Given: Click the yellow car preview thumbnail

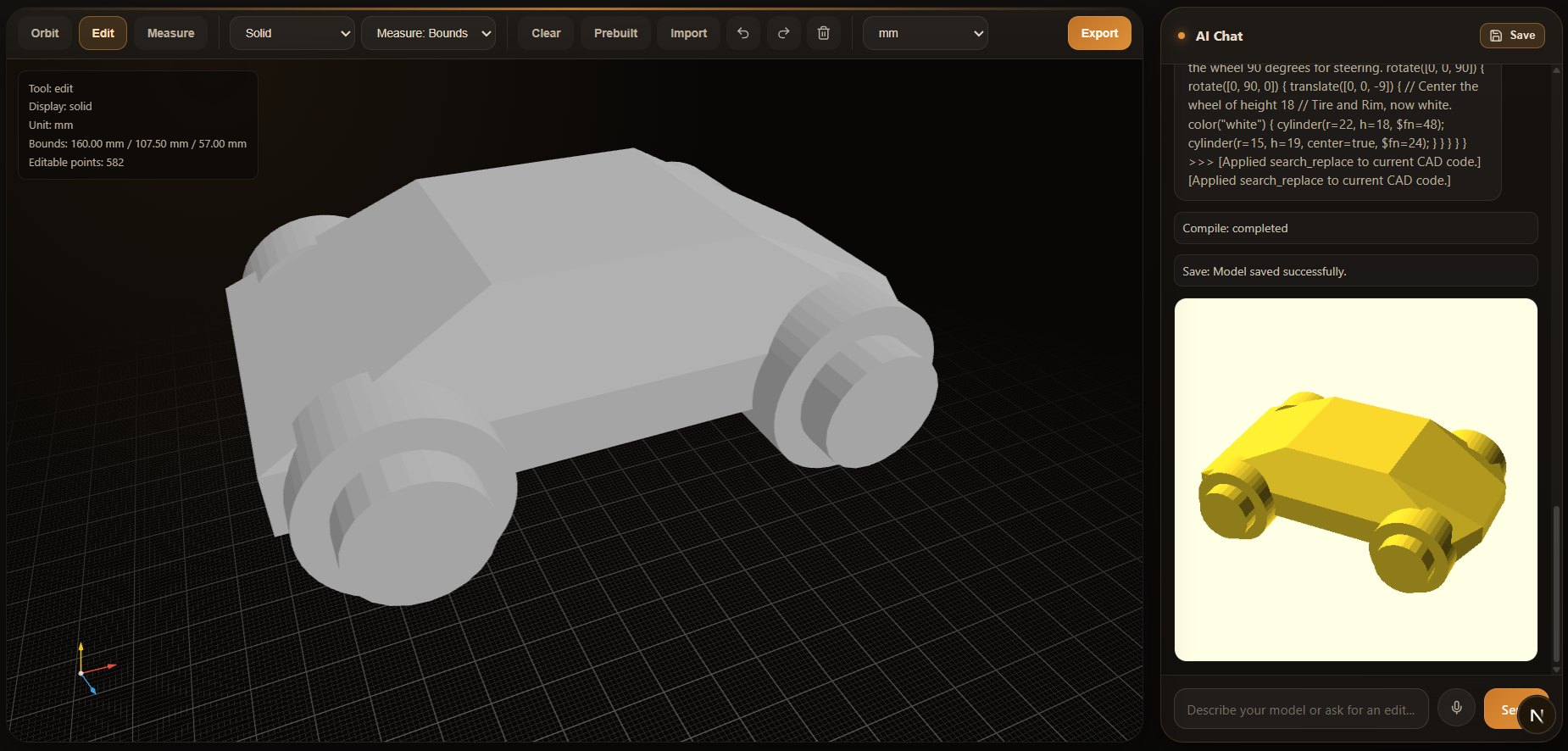Looking at the screenshot, I should (x=1355, y=480).
